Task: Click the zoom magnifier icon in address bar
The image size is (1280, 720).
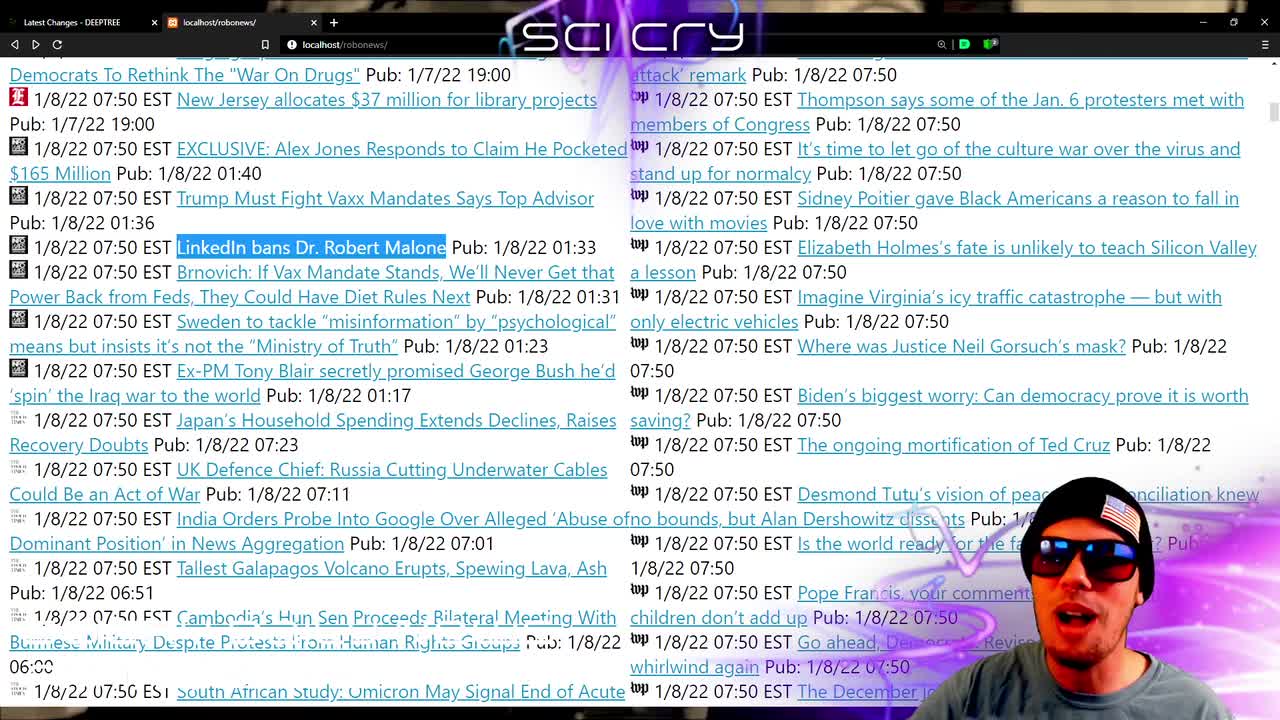Action: pos(942,44)
